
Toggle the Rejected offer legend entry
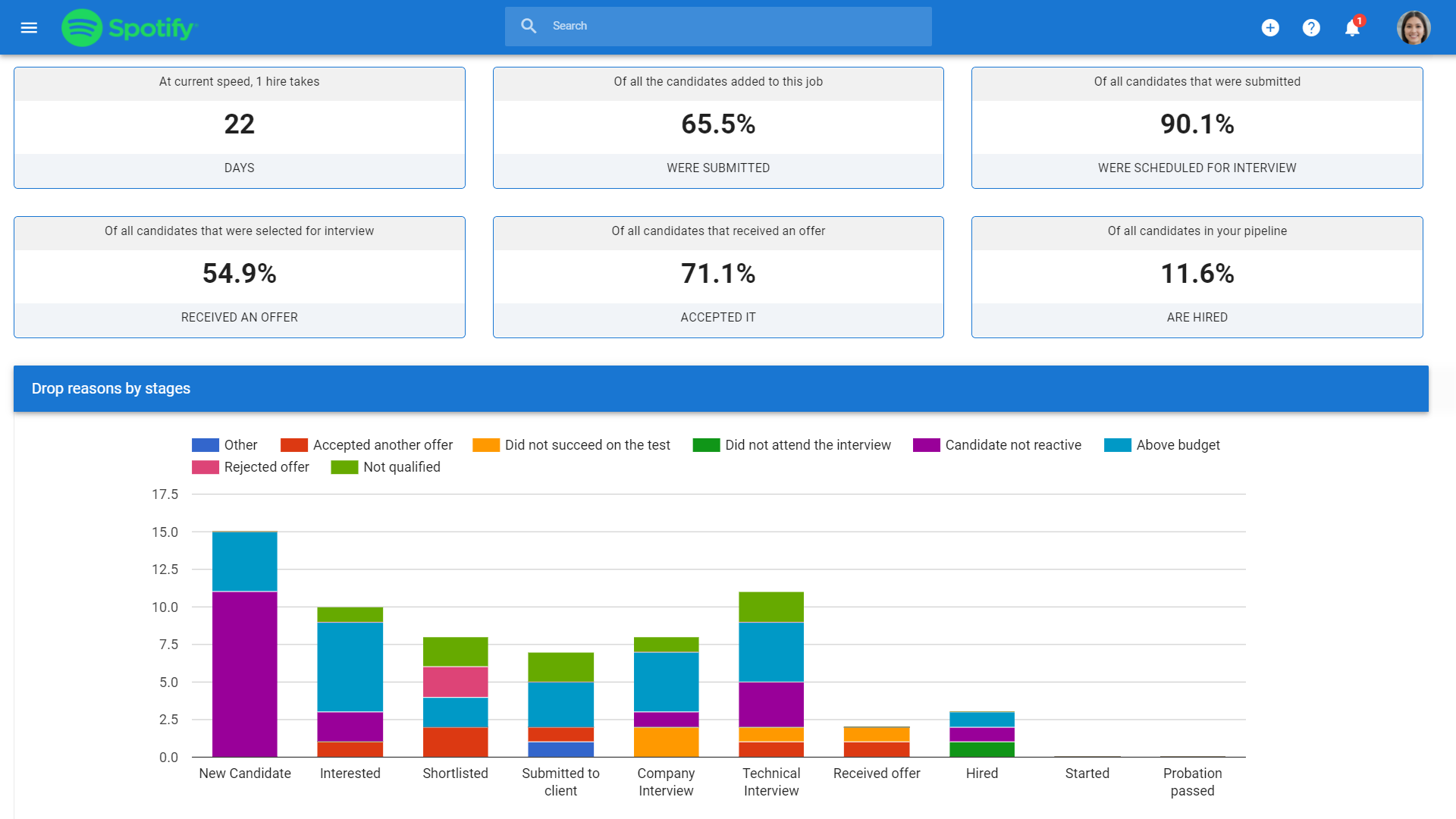250,467
